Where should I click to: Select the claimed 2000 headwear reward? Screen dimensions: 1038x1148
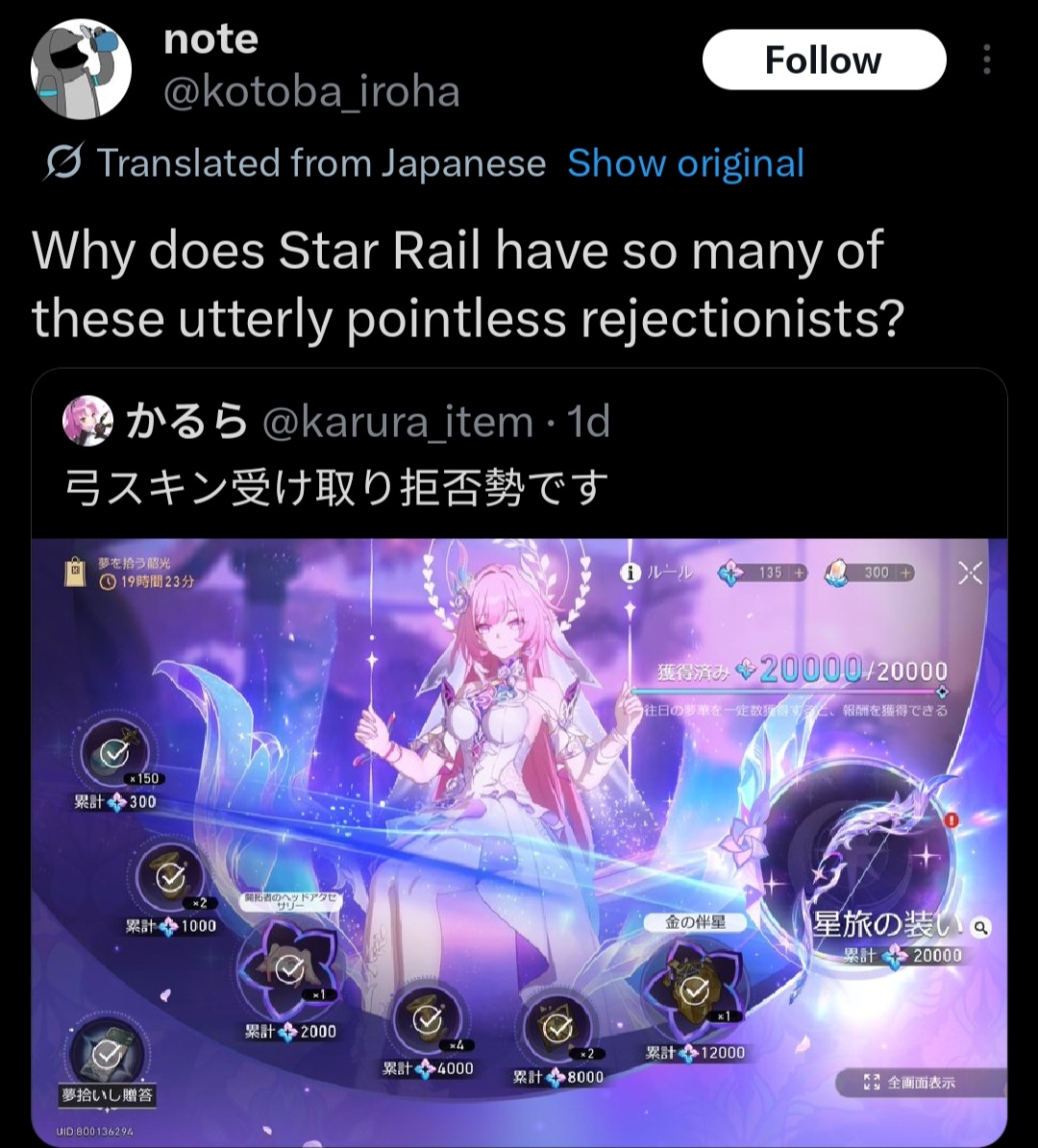click(289, 968)
